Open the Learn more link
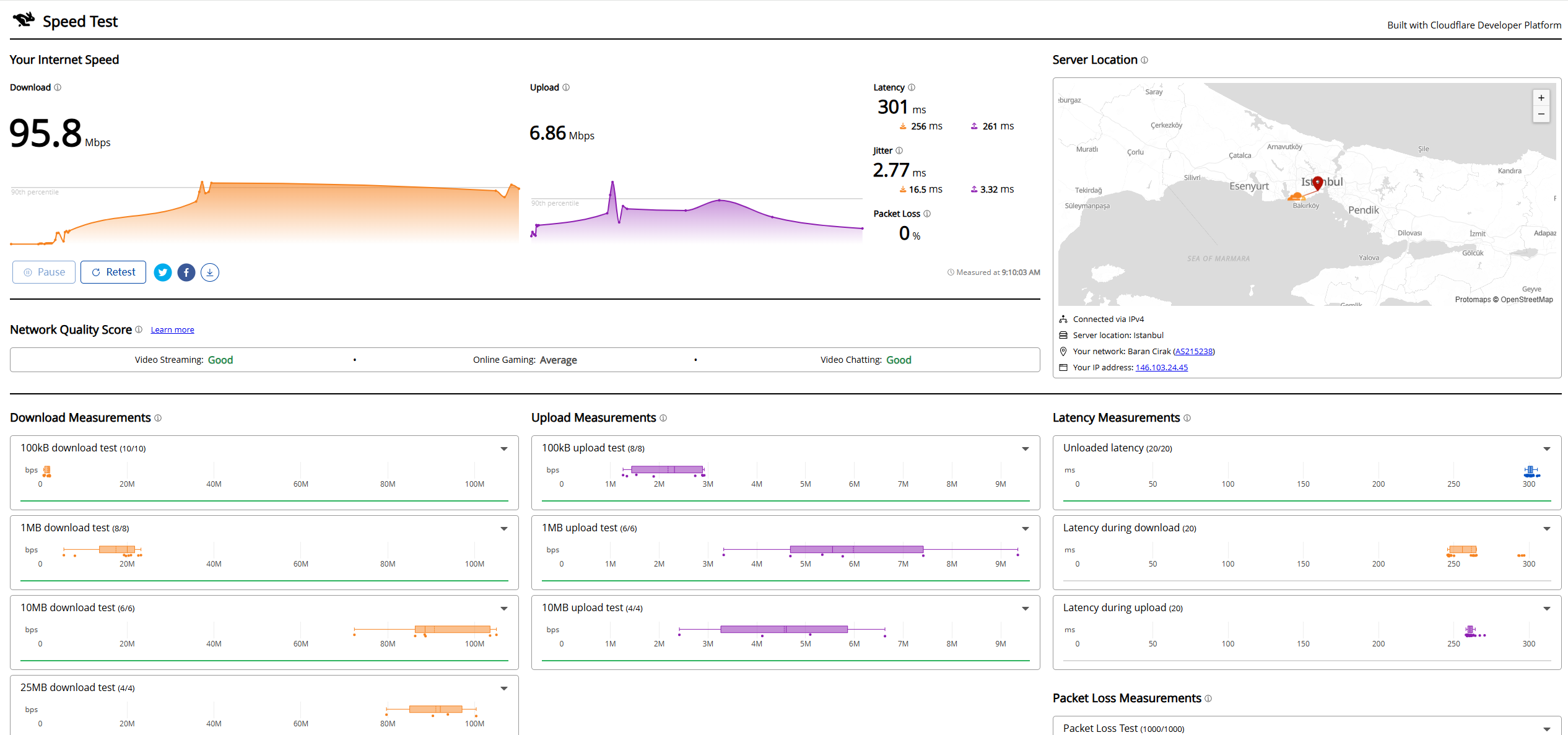This screenshot has height=735, width=1568. point(172,330)
